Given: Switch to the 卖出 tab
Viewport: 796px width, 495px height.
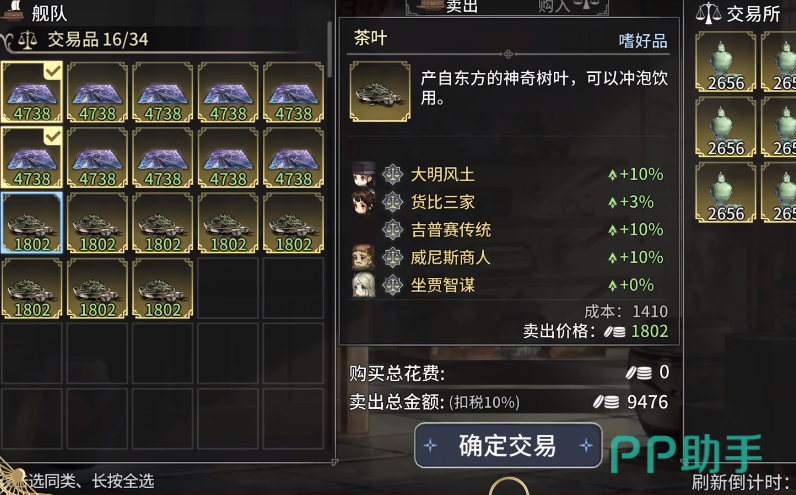Looking at the screenshot, I should 461,7.
